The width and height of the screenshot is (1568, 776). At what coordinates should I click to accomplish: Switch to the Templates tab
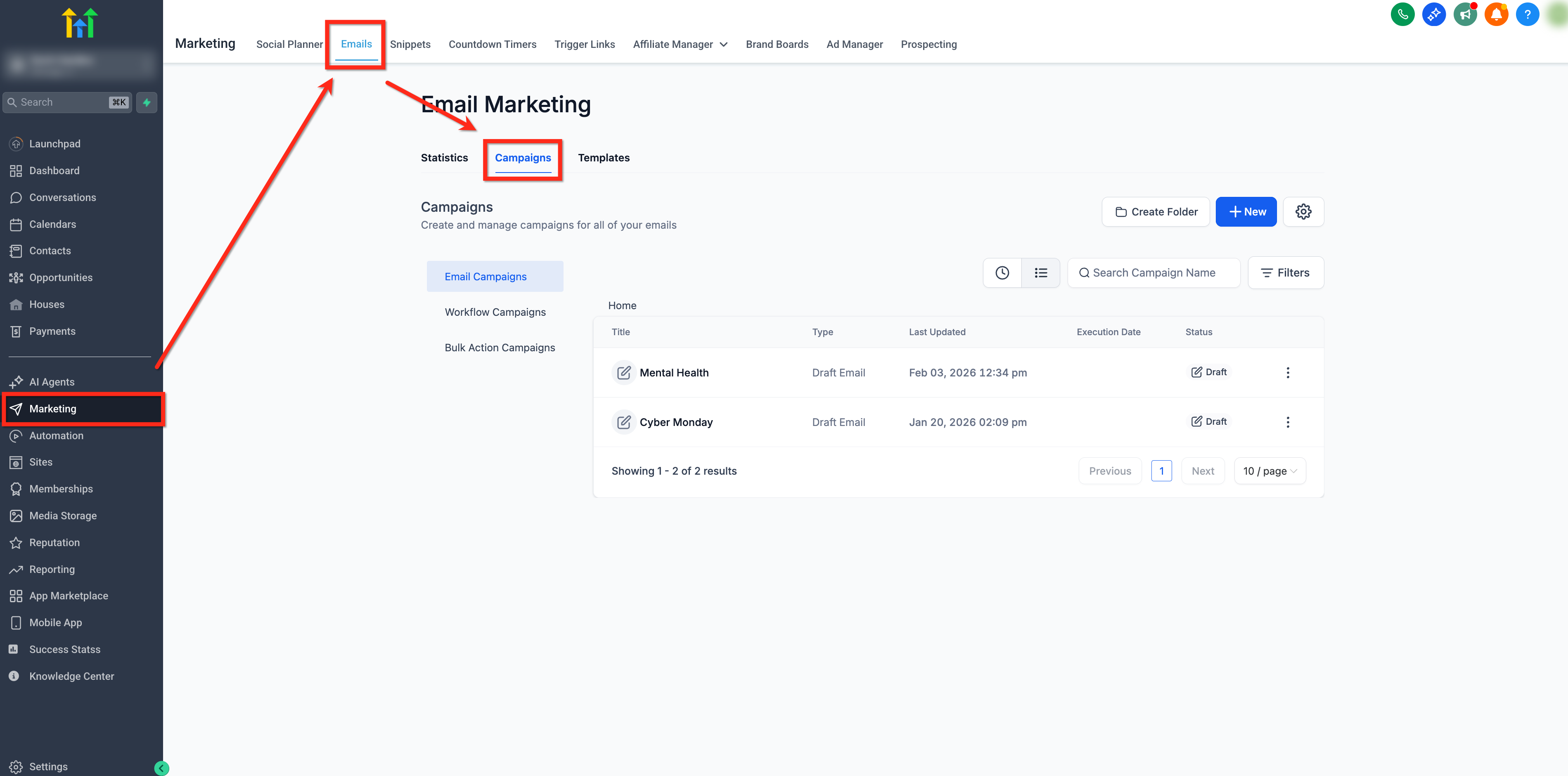pyautogui.click(x=603, y=158)
